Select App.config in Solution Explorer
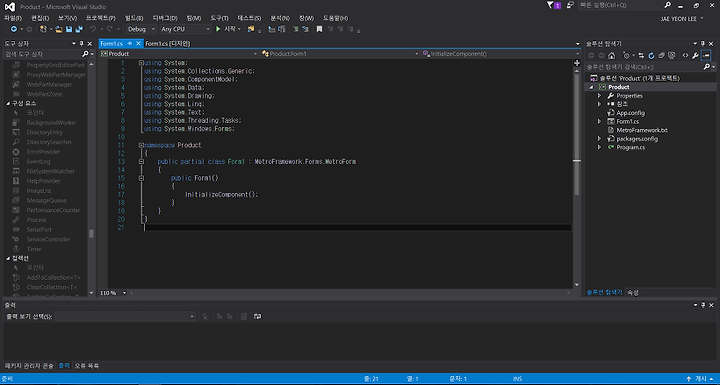The width and height of the screenshot is (720, 385). coord(630,113)
